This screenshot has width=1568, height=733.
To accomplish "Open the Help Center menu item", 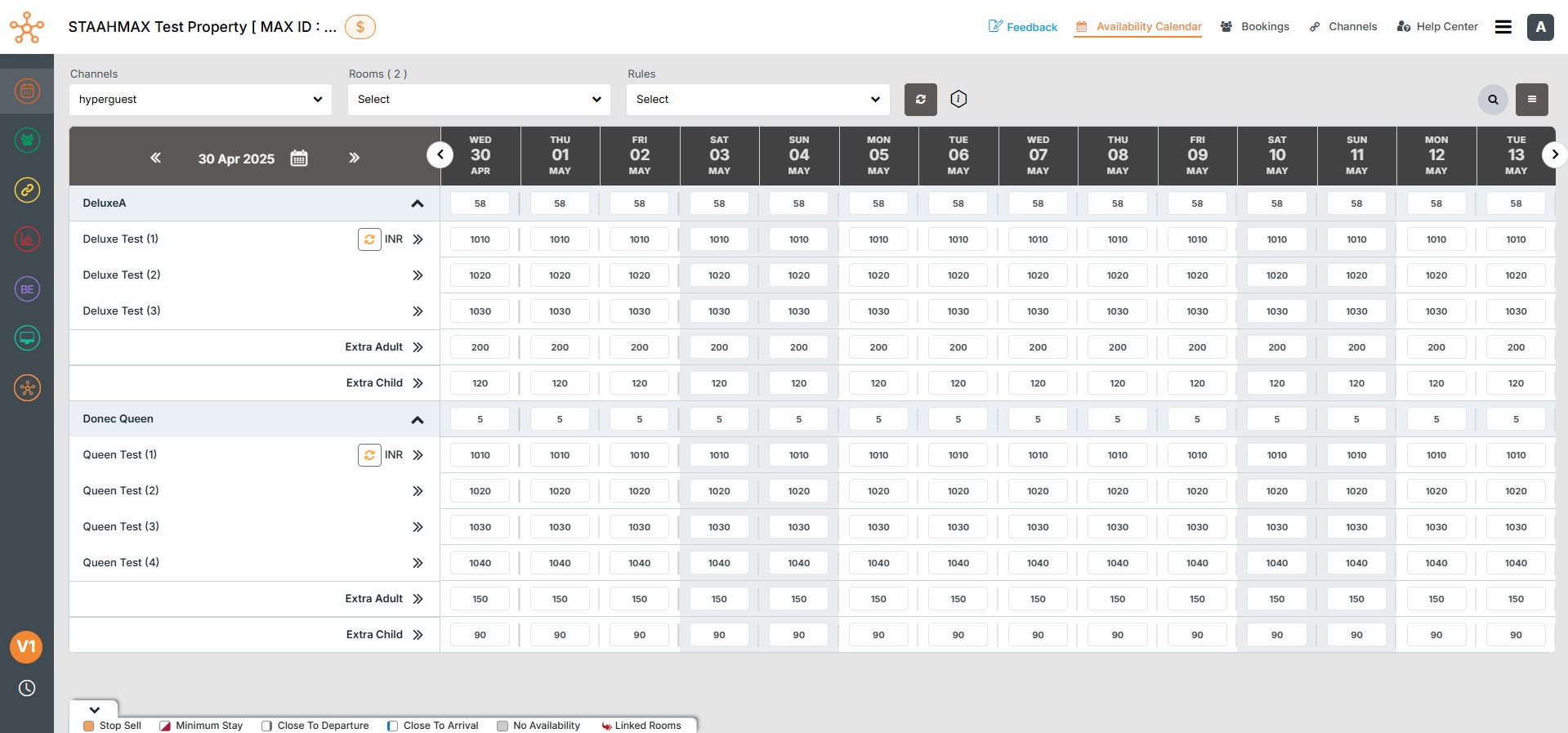I will point(1437,27).
